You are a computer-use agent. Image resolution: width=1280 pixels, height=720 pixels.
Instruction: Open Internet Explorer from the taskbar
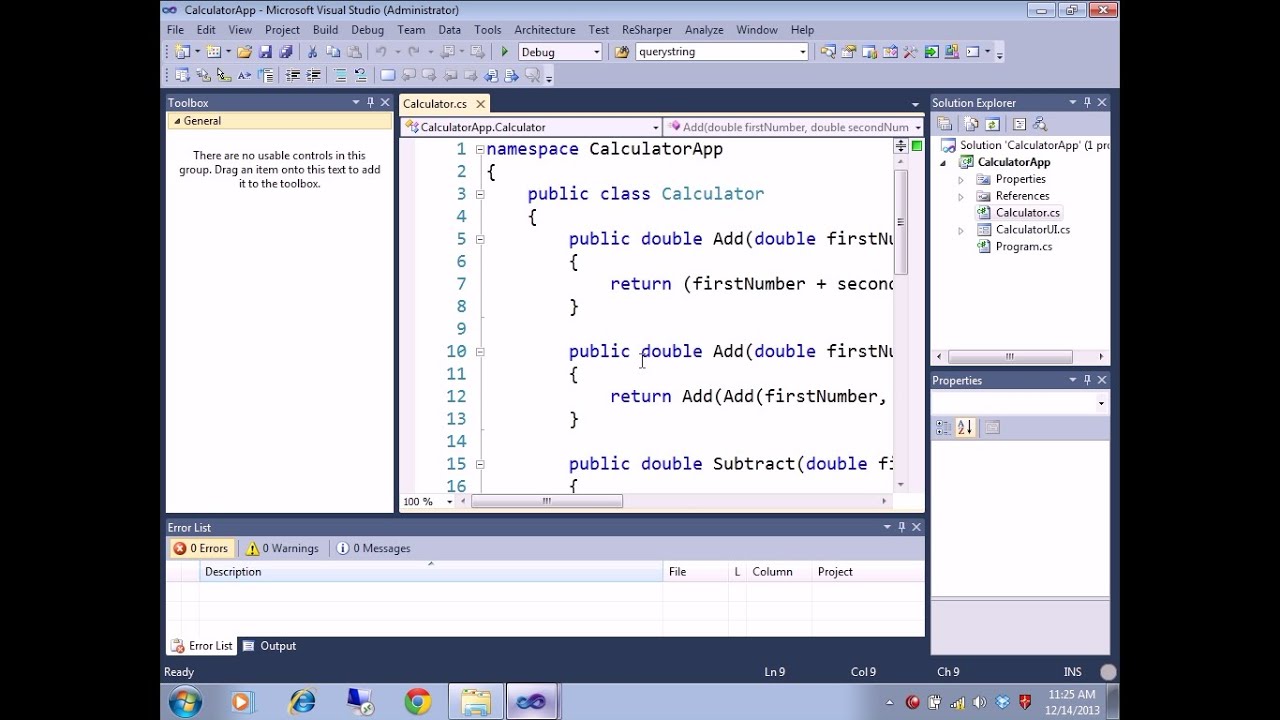302,702
